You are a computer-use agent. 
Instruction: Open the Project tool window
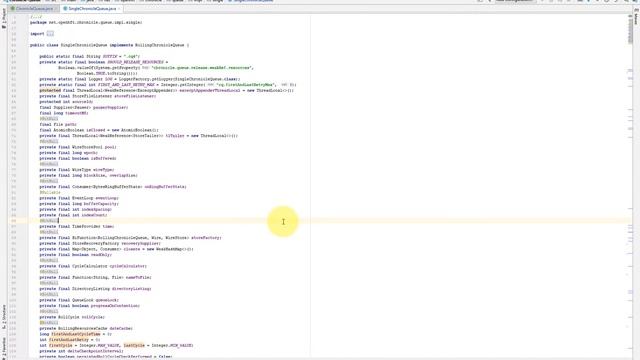4,18
